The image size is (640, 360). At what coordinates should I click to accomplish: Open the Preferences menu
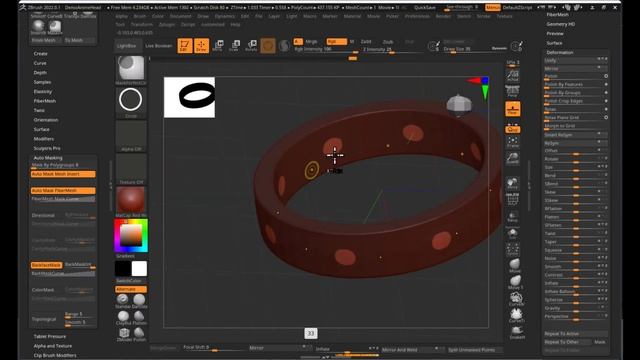pos(417,16)
